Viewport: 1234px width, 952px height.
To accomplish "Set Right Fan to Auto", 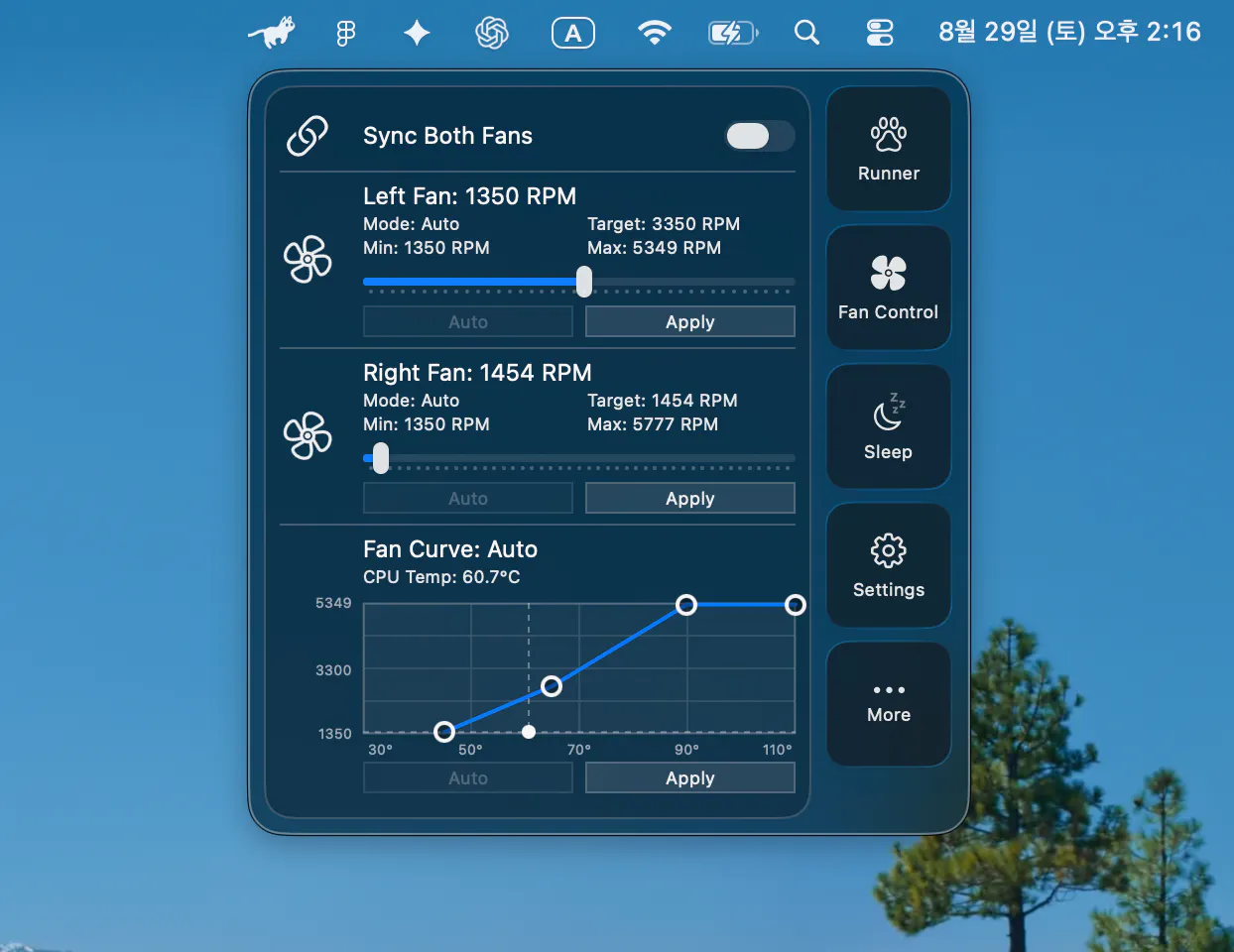I will coord(468,498).
